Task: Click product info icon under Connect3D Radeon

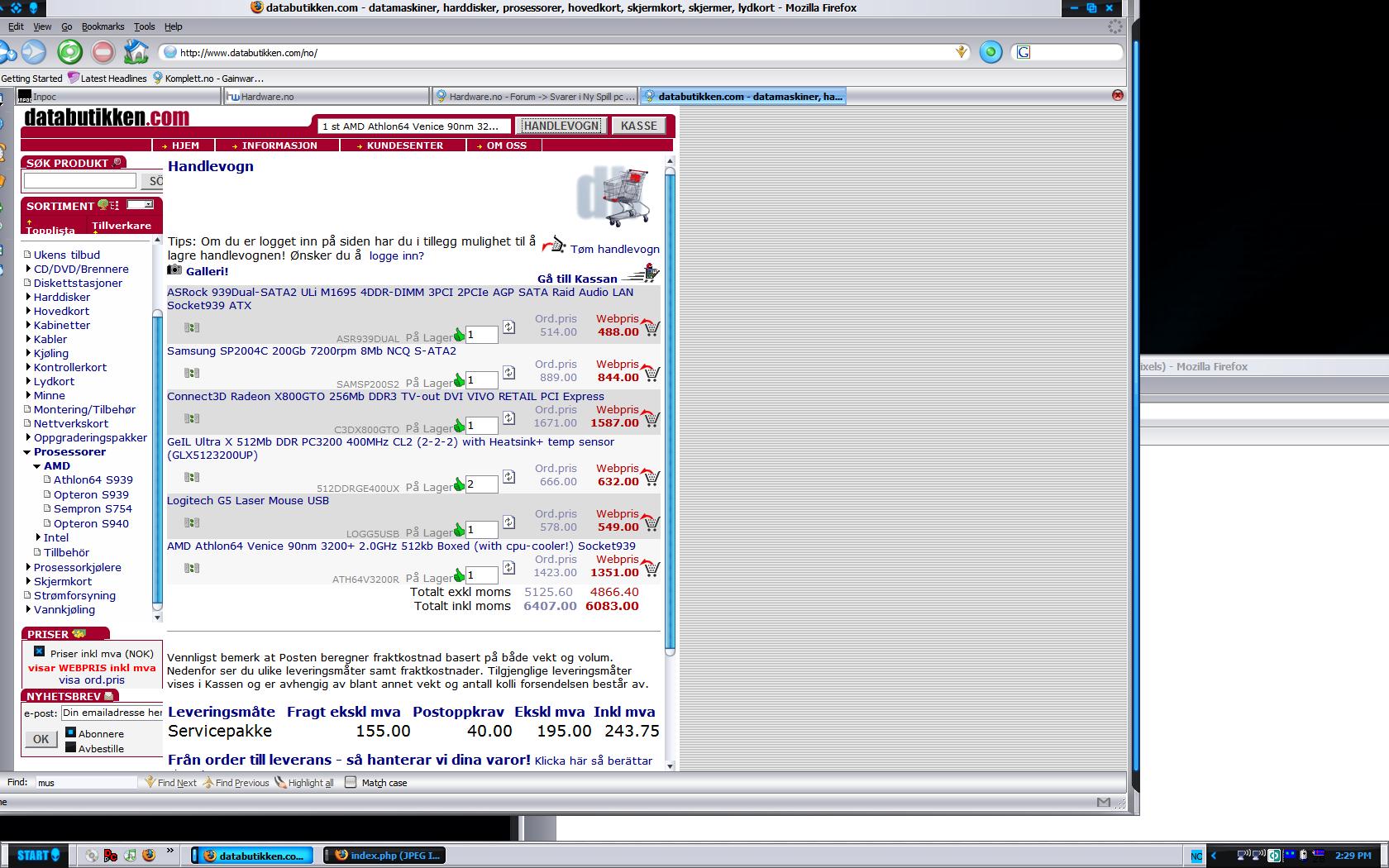Action: [x=192, y=418]
